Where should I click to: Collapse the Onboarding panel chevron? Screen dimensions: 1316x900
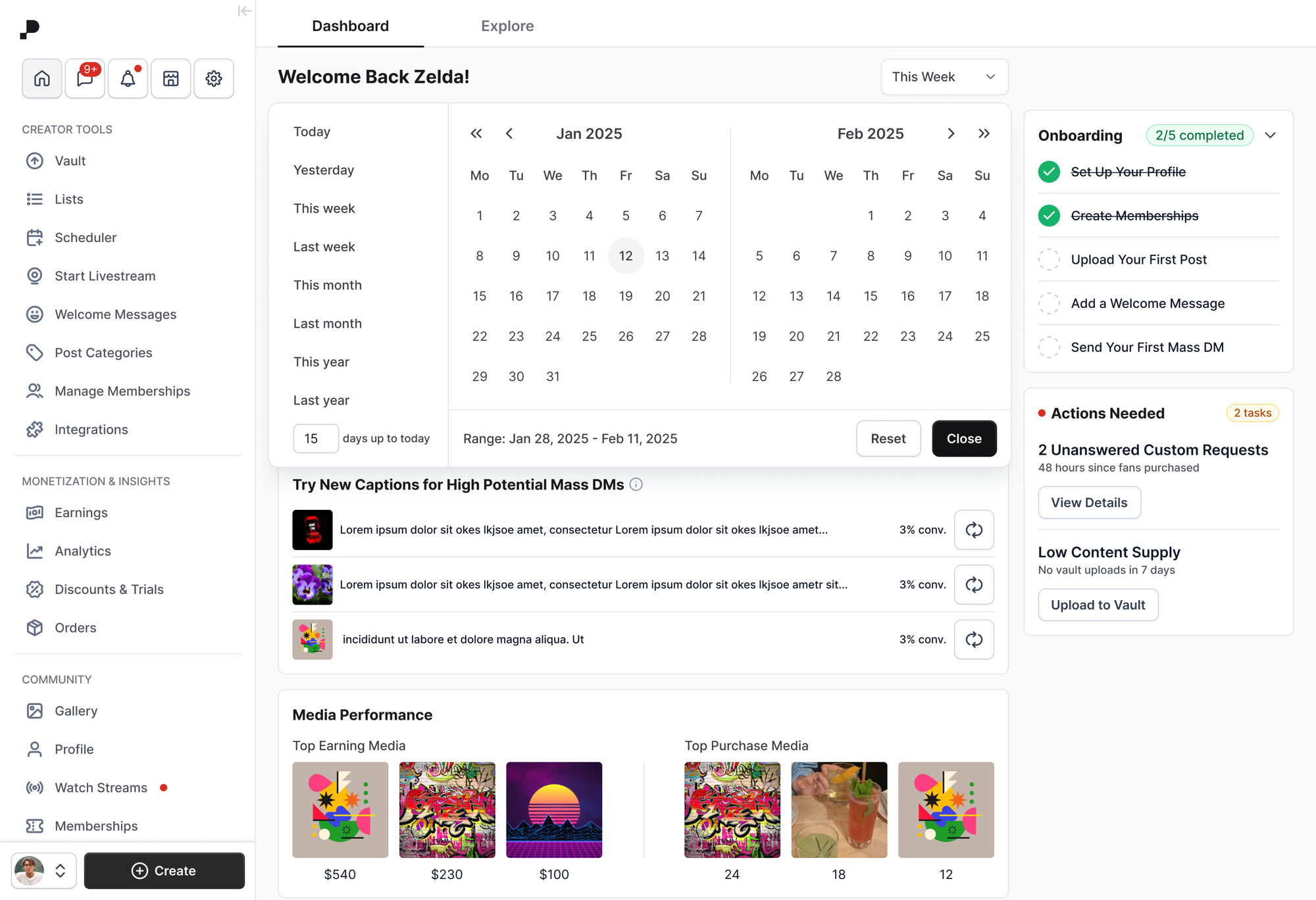[1270, 135]
